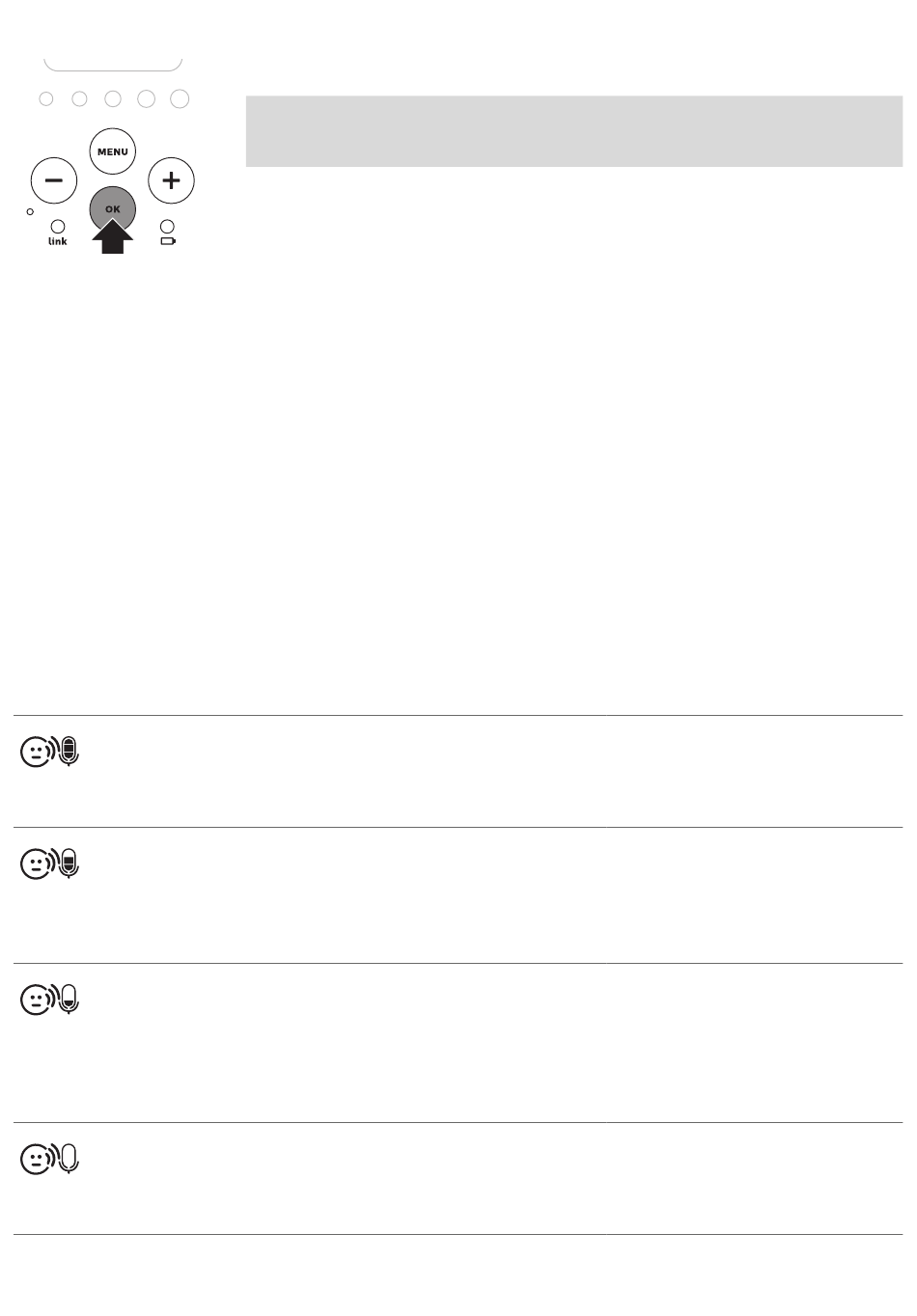Click the plus volume button
This screenshot has width=917, height=1316.
pos(171,180)
